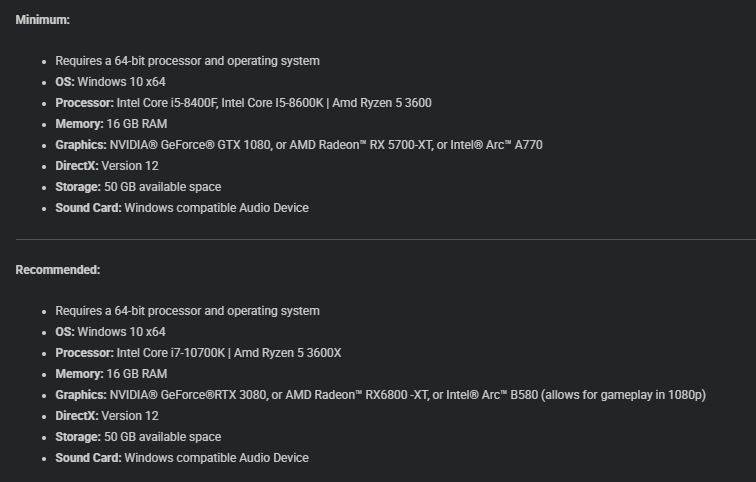Image resolution: width=756 pixels, height=482 pixels.
Task: Select the recommended Processor i7-10700K line
Action: click(x=198, y=353)
